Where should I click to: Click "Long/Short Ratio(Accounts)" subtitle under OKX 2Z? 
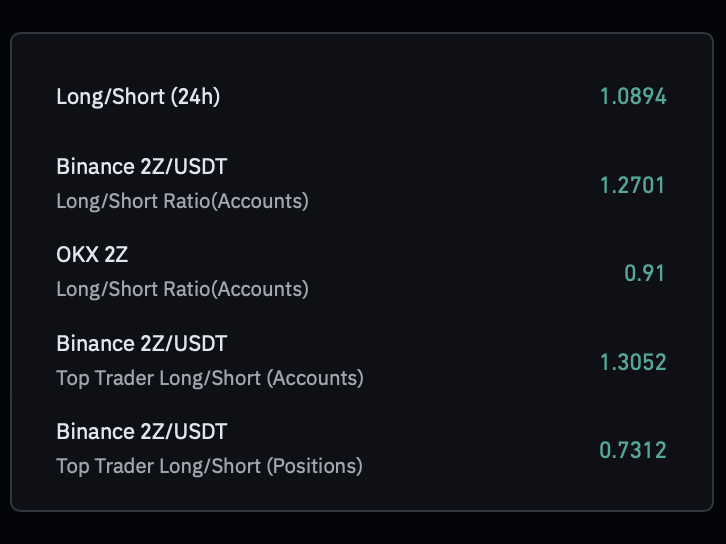tap(182, 289)
